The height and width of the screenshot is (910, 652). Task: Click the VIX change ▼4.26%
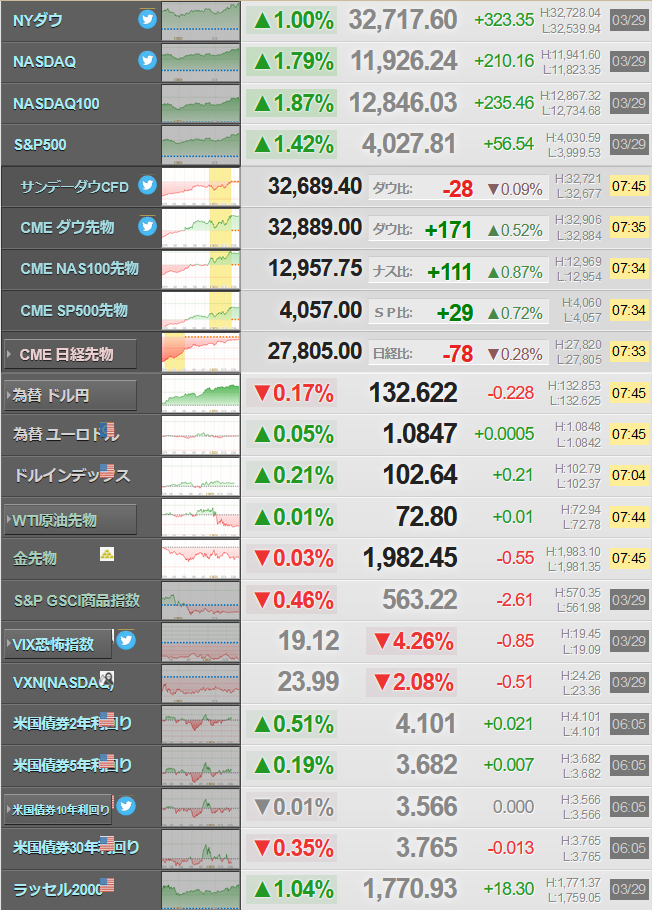[412, 641]
